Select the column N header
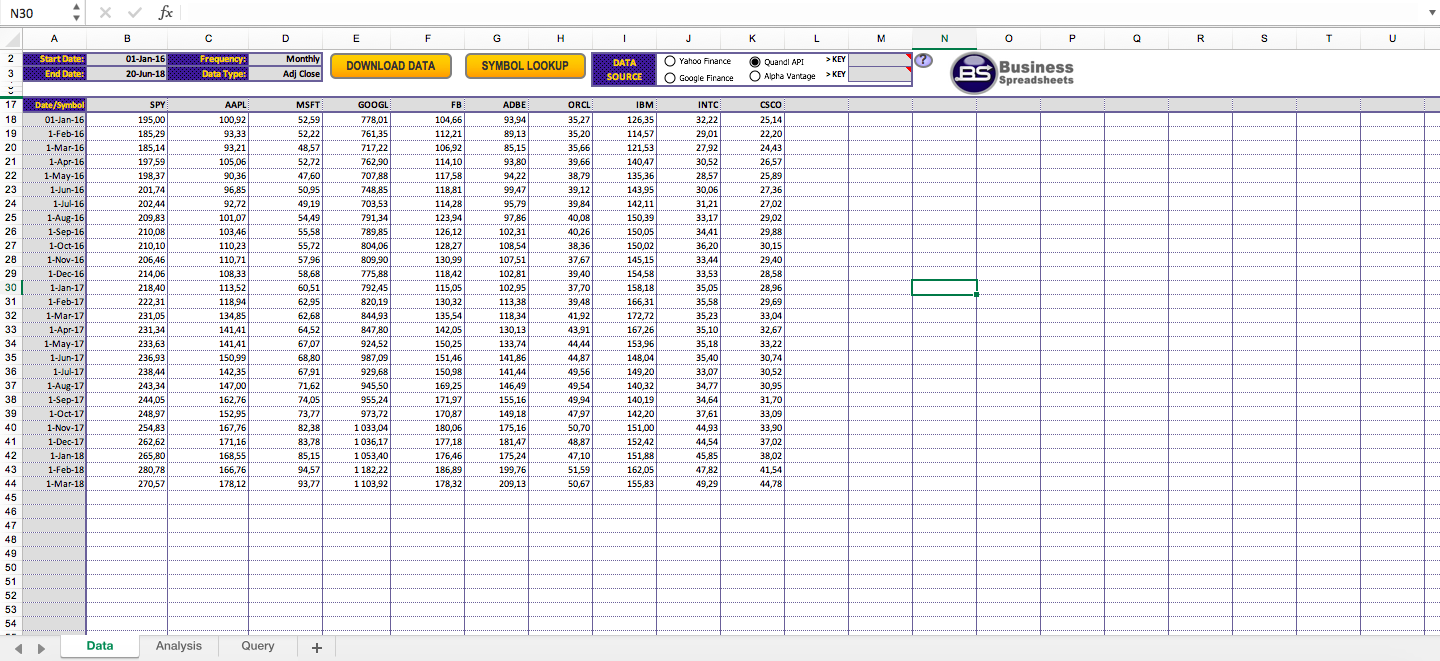This screenshot has height=661, width=1440. point(944,38)
